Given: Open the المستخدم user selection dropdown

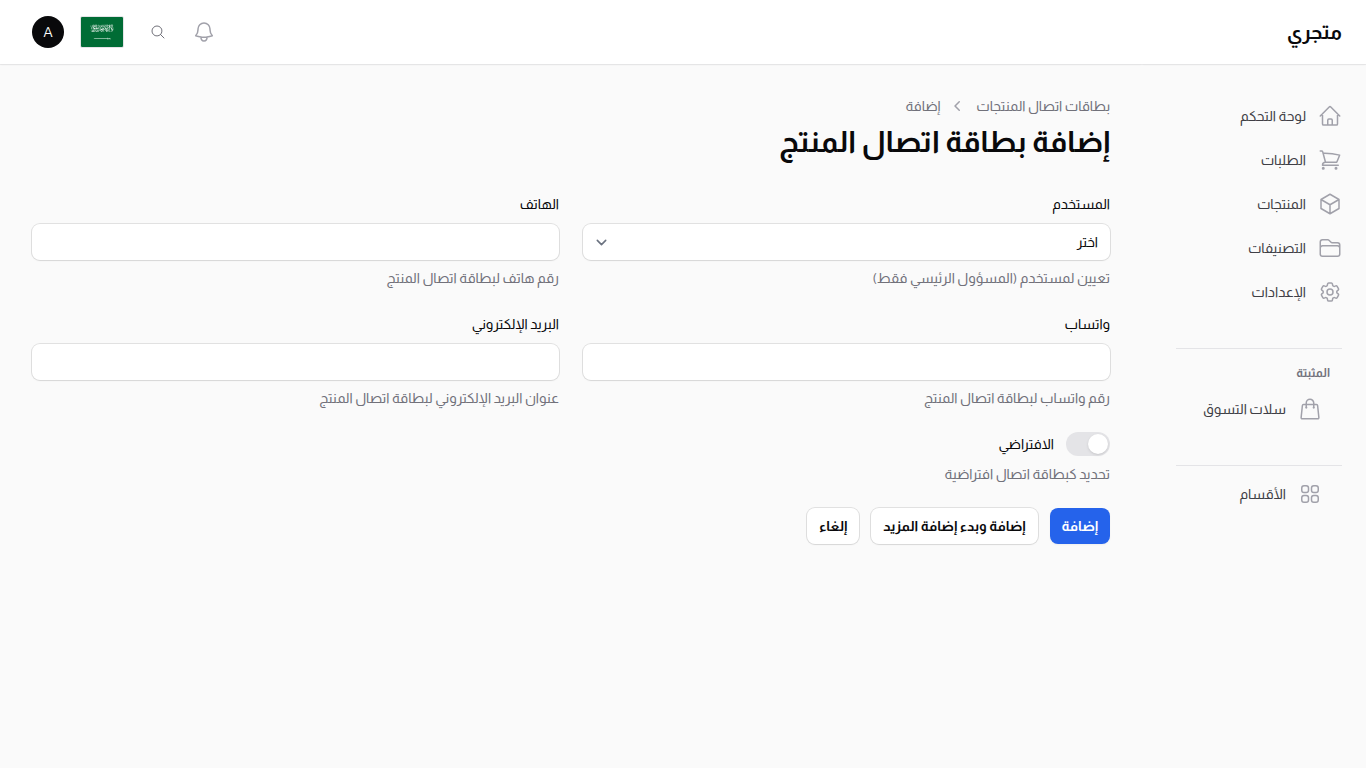Looking at the screenshot, I should tap(846, 242).
